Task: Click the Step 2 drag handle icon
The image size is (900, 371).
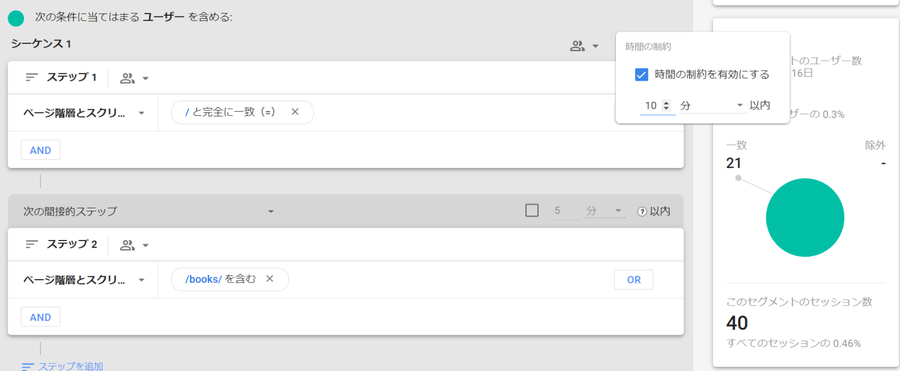Action: point(32,245)
